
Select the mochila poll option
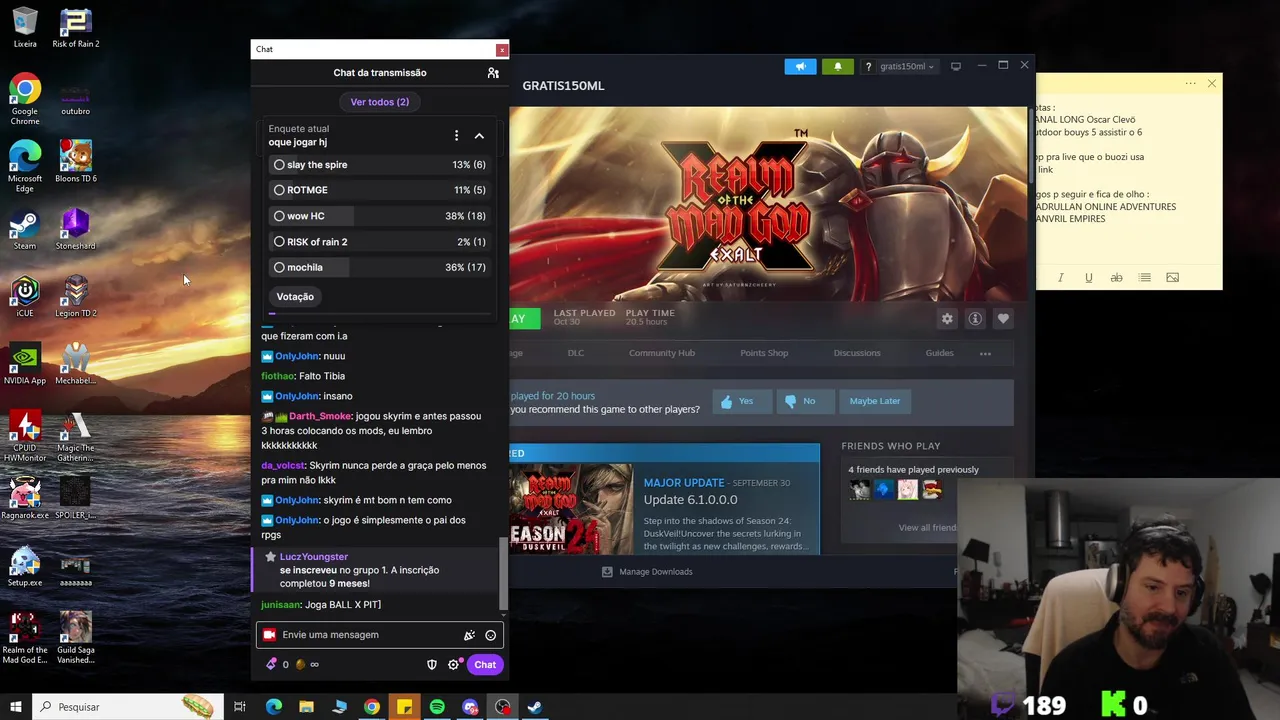pyautogui.click(x=380, y=267)
